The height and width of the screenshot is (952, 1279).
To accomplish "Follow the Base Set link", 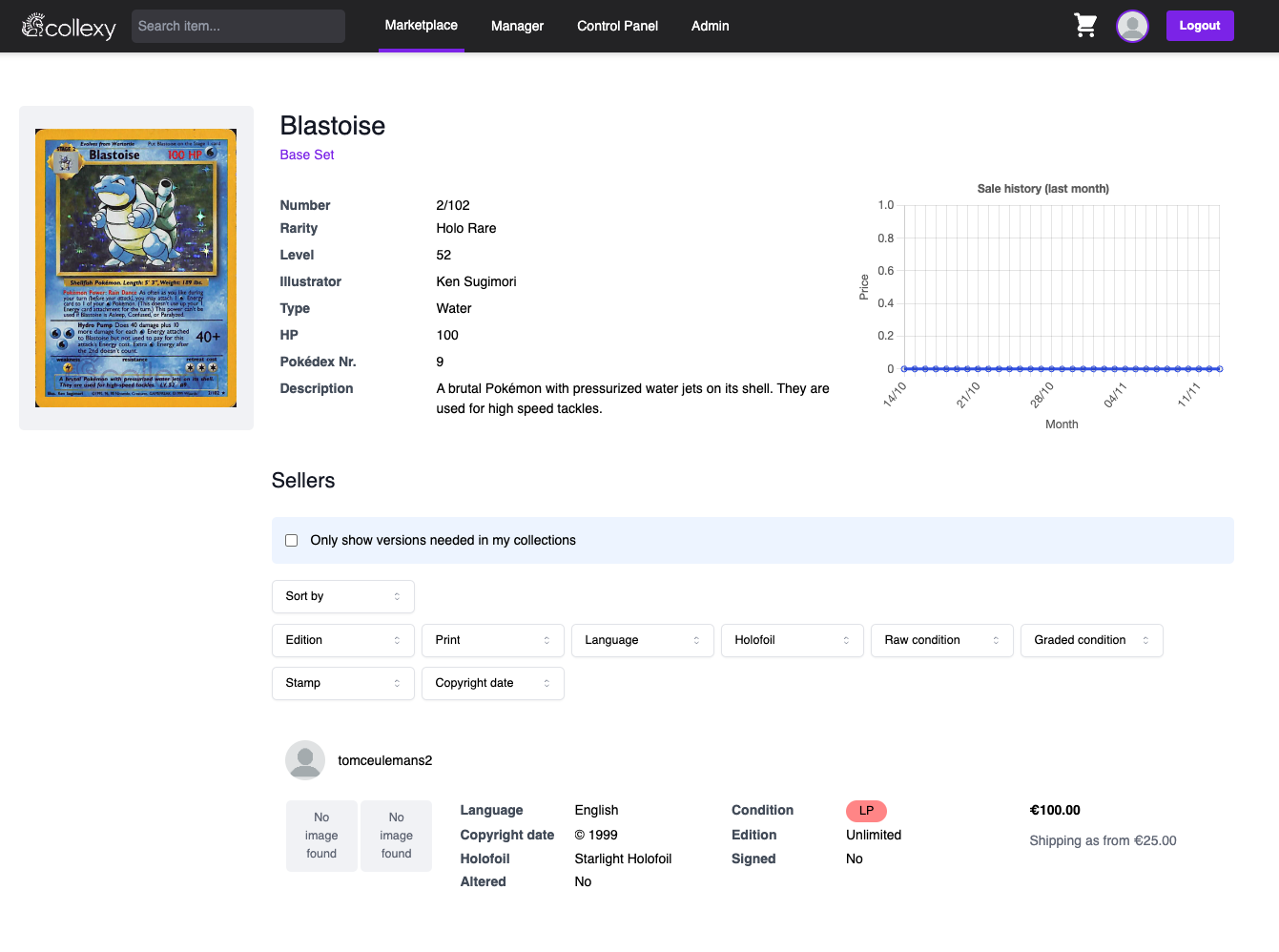I will [x=307, y=155].
